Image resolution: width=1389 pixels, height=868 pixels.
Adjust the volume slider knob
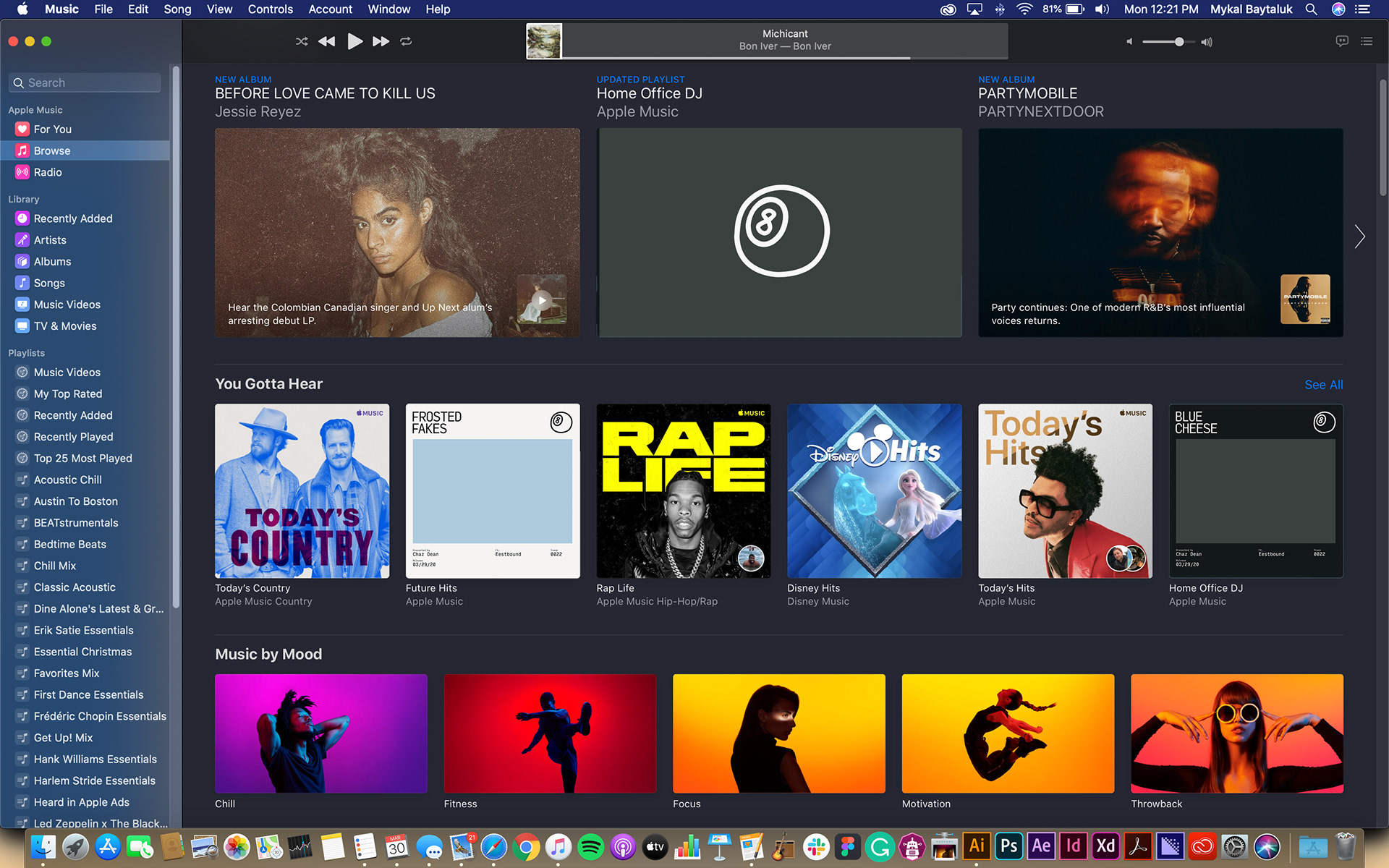click(x=1179, y=42)
